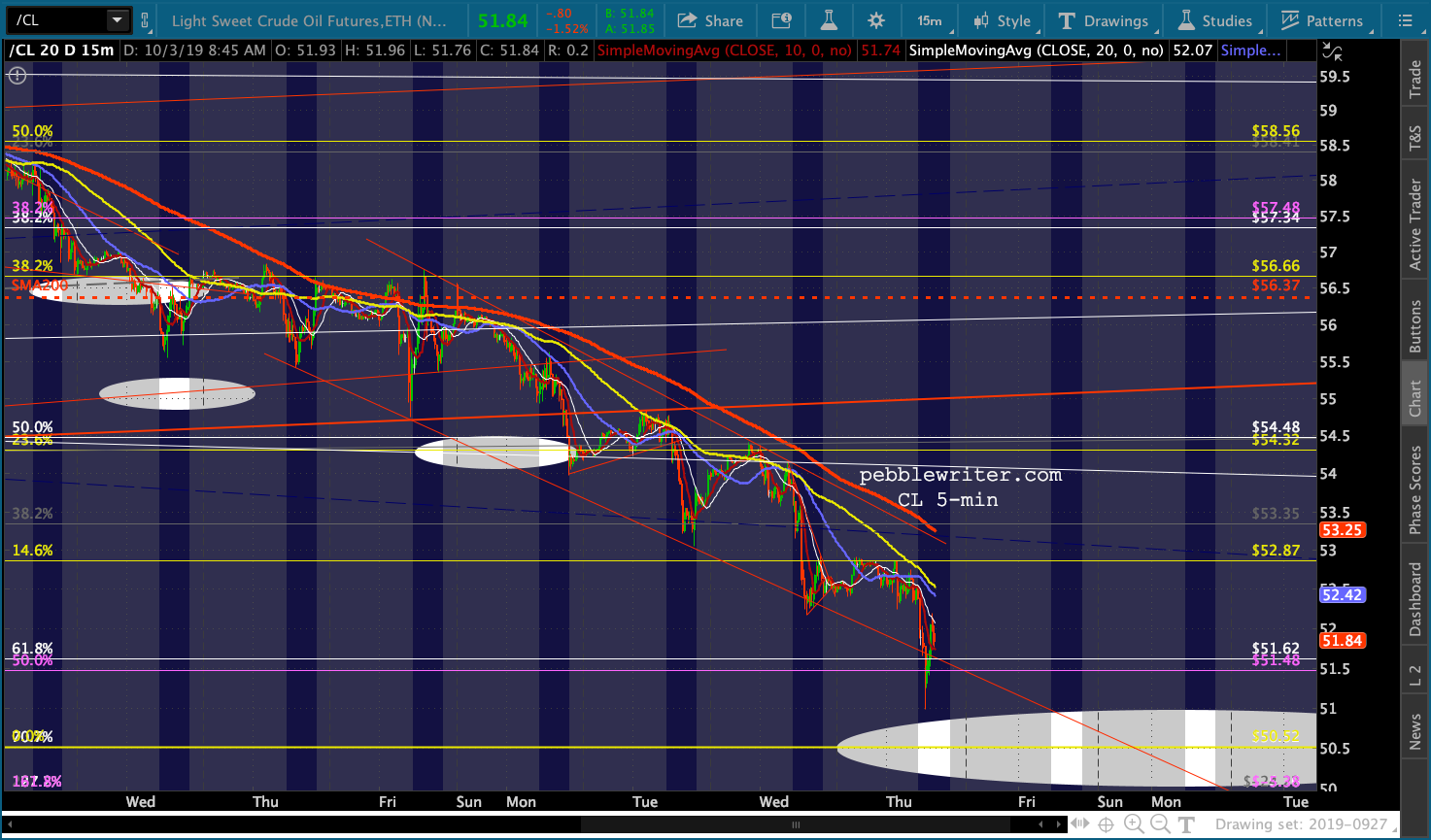Switch to the Trade sidebar tab
This screenshot has width=1431, height=840.
tap(1415, 80)
